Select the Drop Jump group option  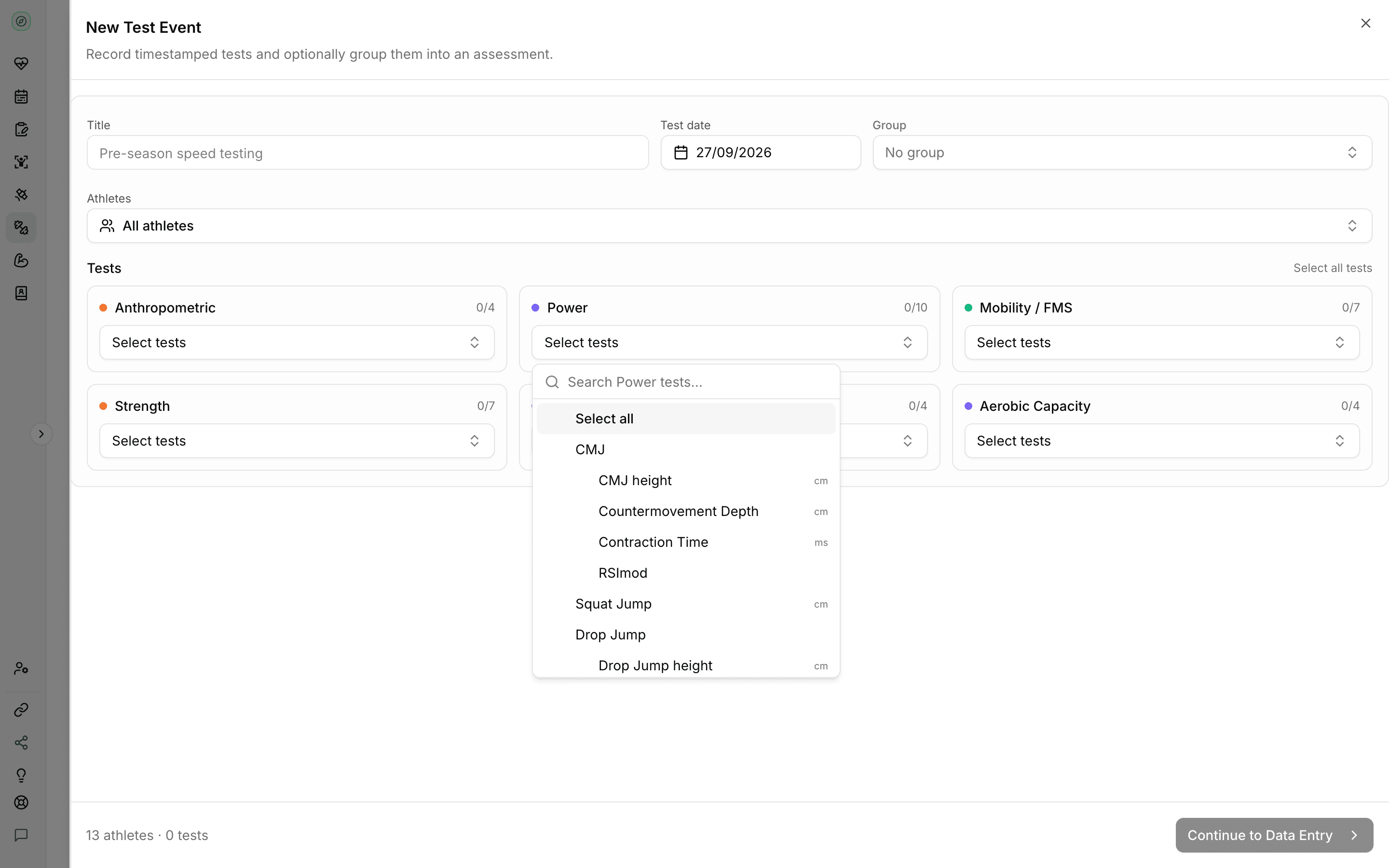(x=686, y=635)
